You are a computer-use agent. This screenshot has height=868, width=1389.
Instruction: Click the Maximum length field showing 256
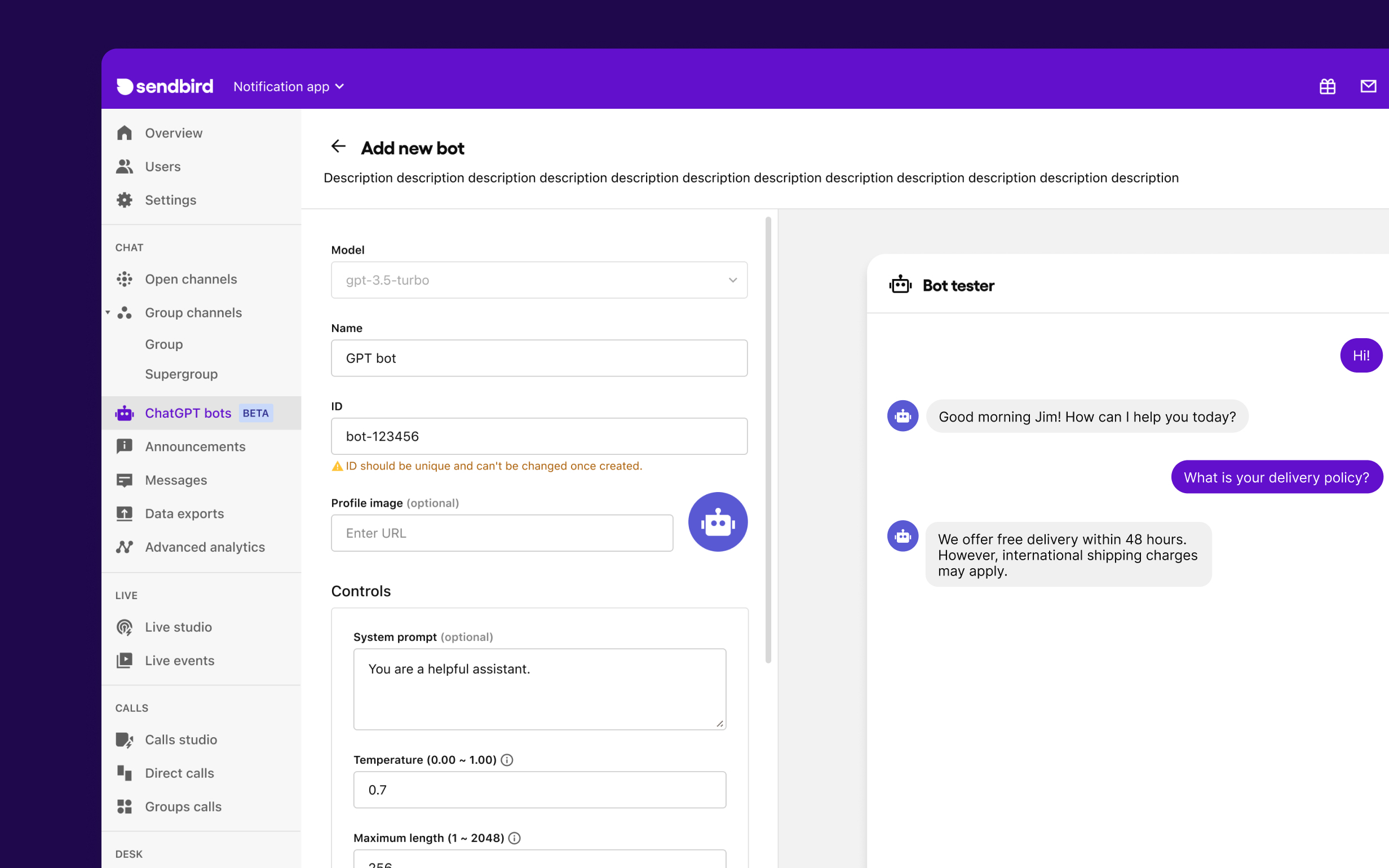coord(539,860)
